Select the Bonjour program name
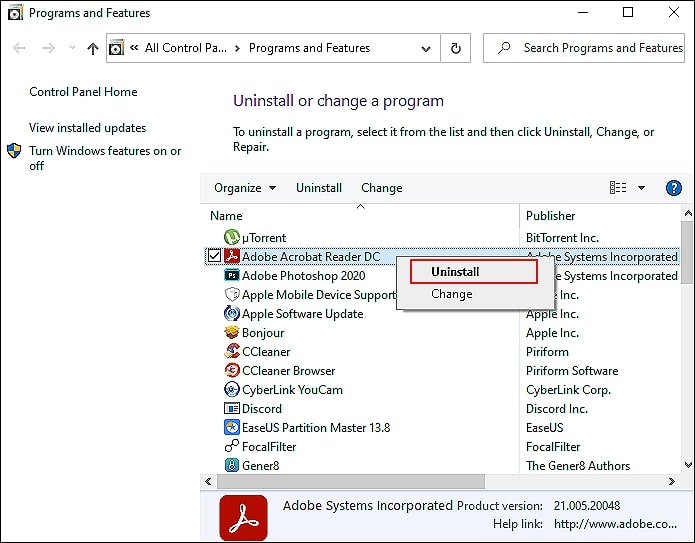The height and width of the screenshot is (543, 695). tap(263, 333)
